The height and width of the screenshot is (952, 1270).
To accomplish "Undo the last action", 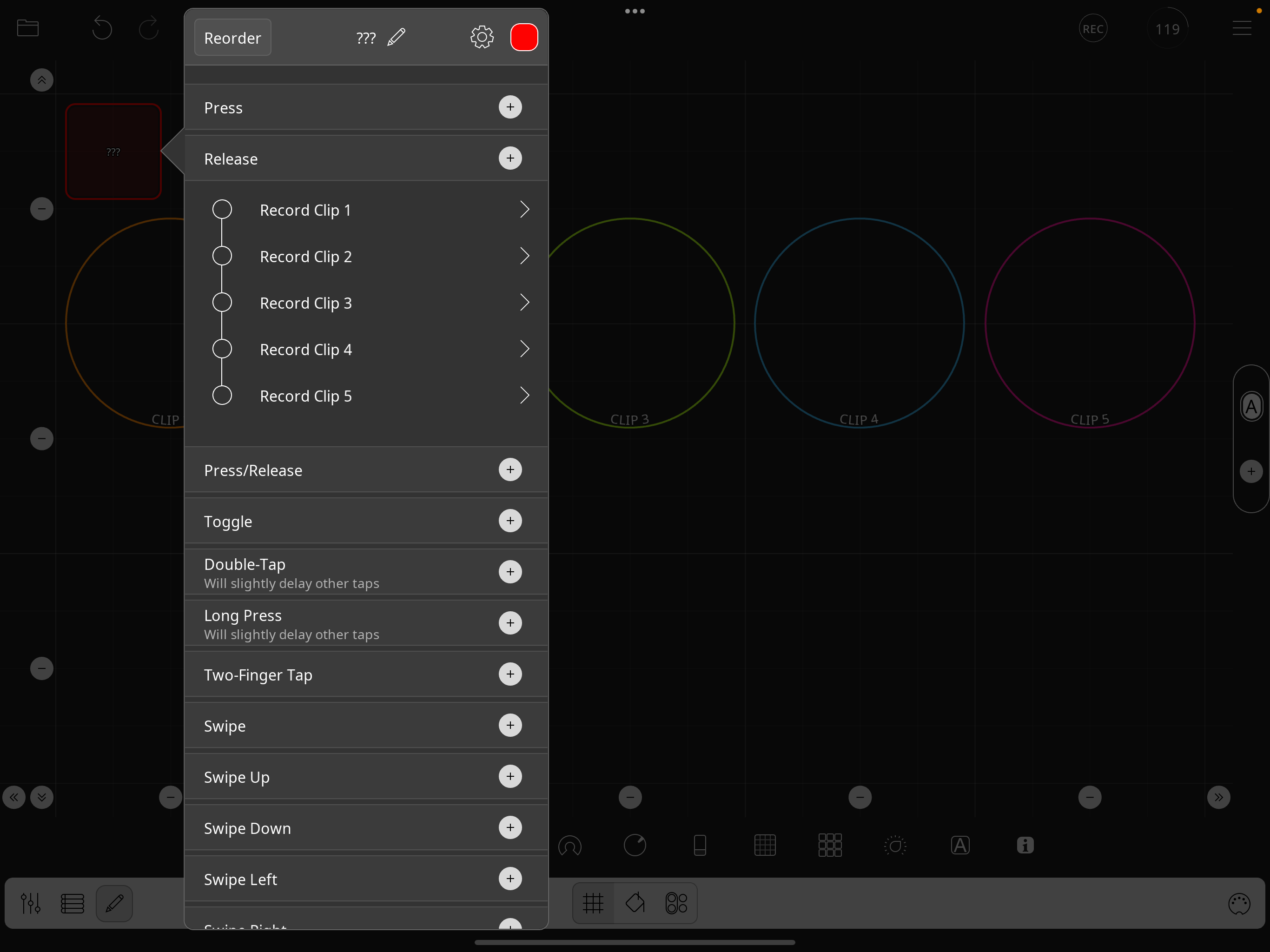I will (x=102, y=28).
